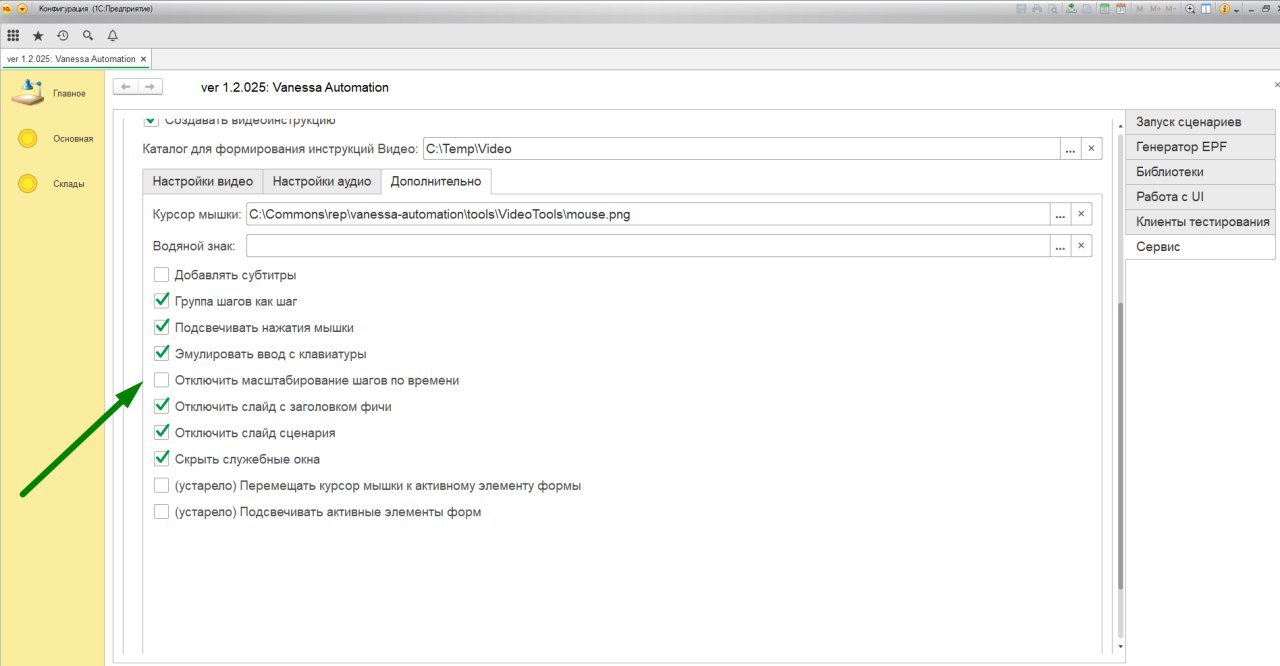
Task: Go back with the left arrow button
Action: coord(125,87)
